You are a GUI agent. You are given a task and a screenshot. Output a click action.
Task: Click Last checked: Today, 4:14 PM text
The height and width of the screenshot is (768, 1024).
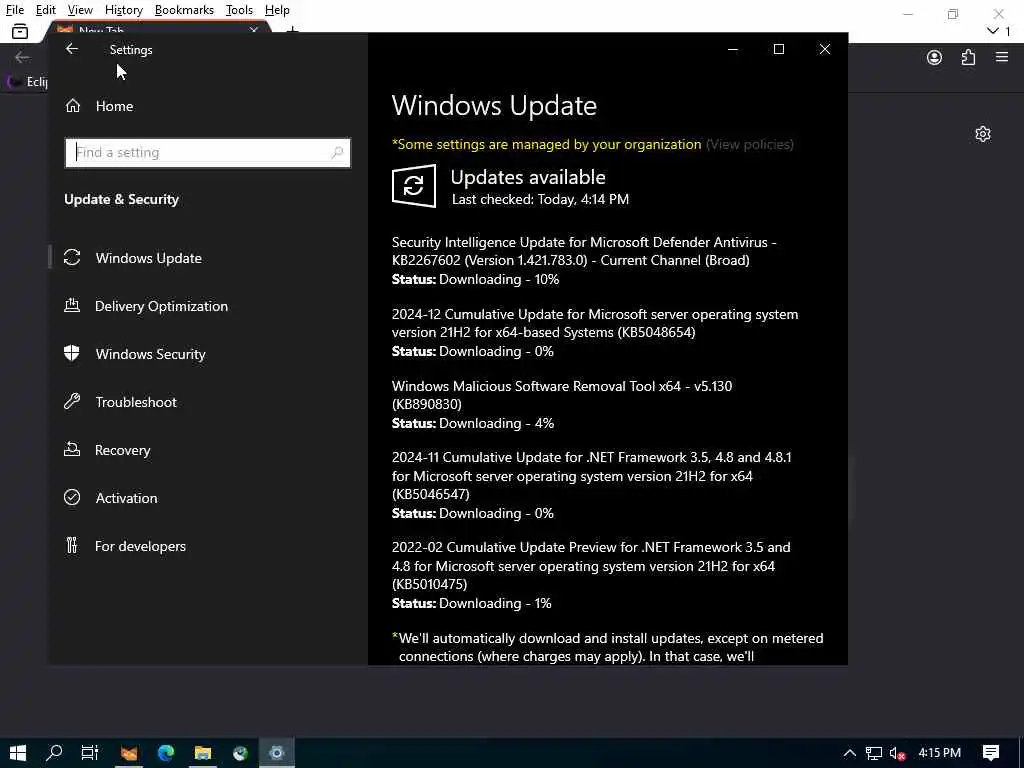540,199
